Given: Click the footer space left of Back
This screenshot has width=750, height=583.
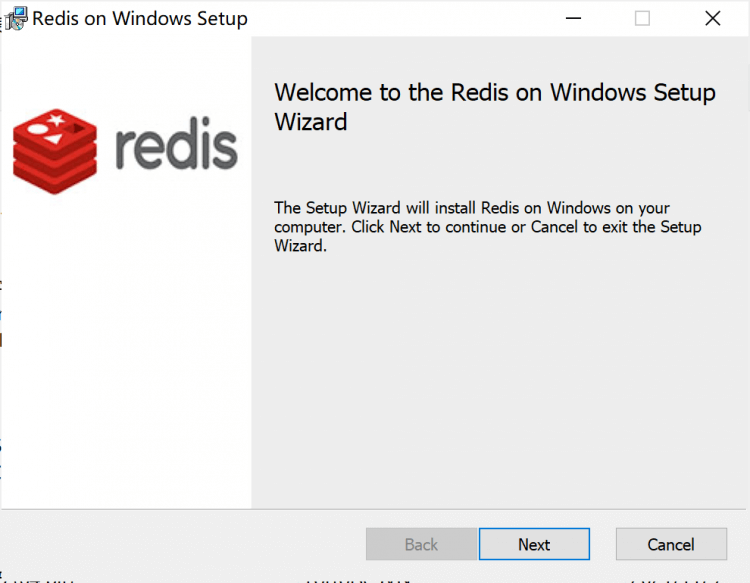Looking at the screenshot, I should [x=180, y=544].
